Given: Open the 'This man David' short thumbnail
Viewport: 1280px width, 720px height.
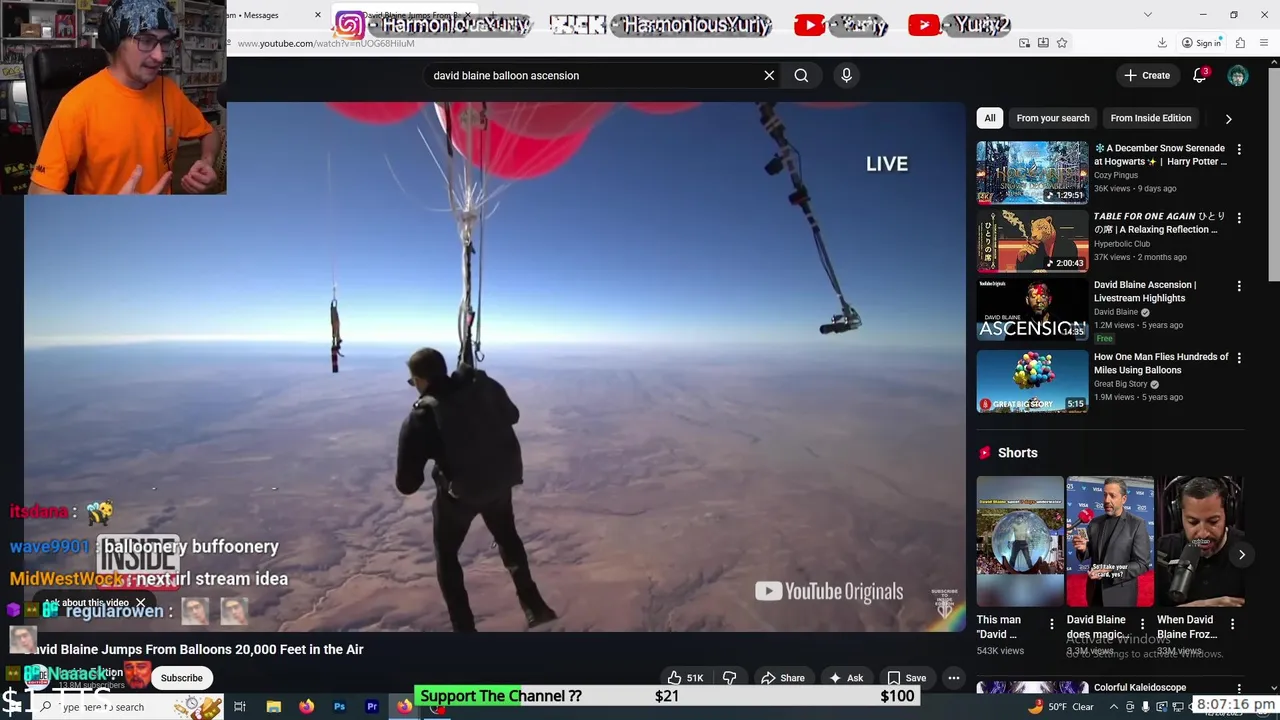Looking at the screenshot, I should tap(1020, 541).
